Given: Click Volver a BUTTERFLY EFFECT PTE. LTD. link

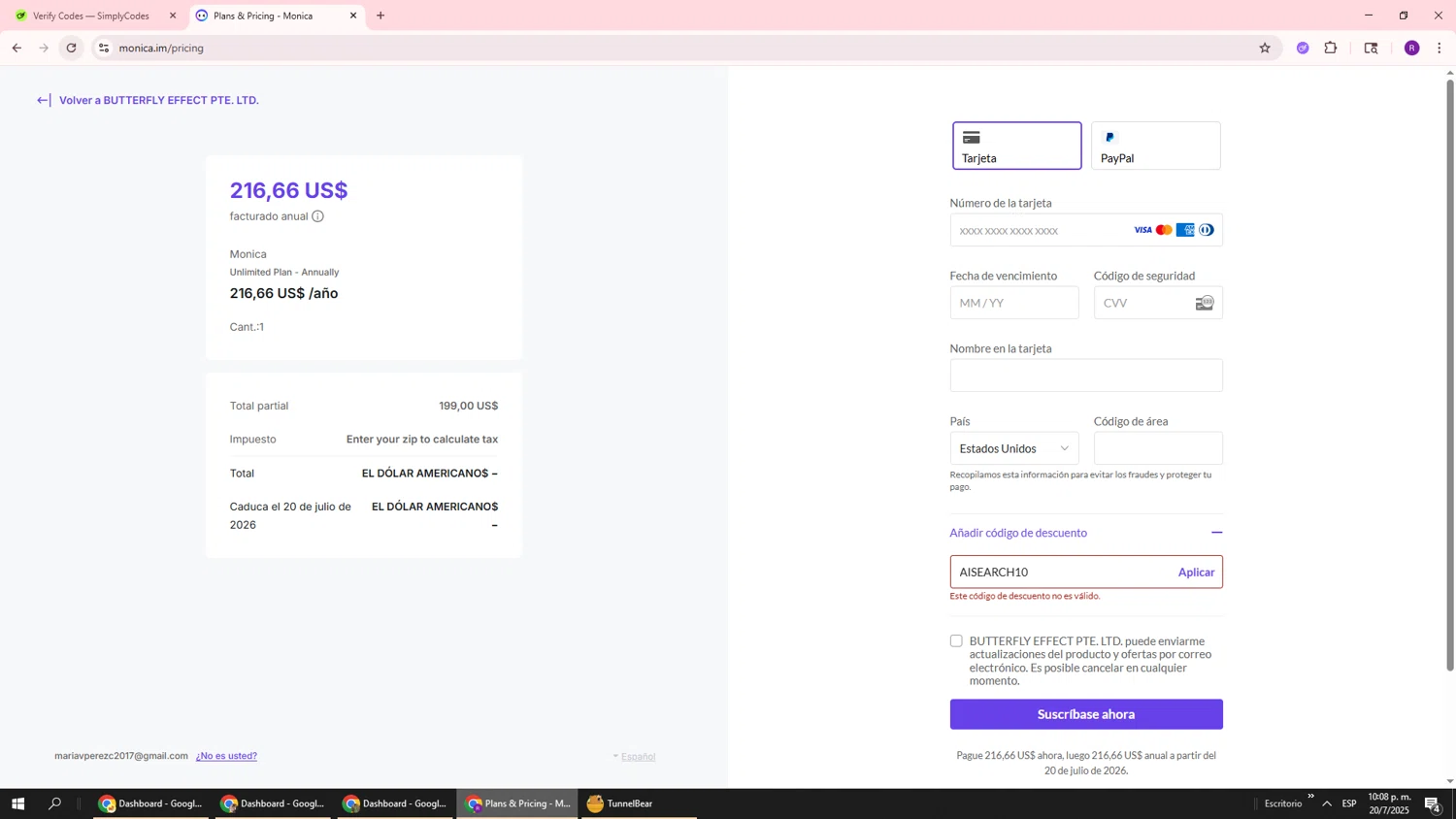Looking at the screenshot, I should pos(159,100).
